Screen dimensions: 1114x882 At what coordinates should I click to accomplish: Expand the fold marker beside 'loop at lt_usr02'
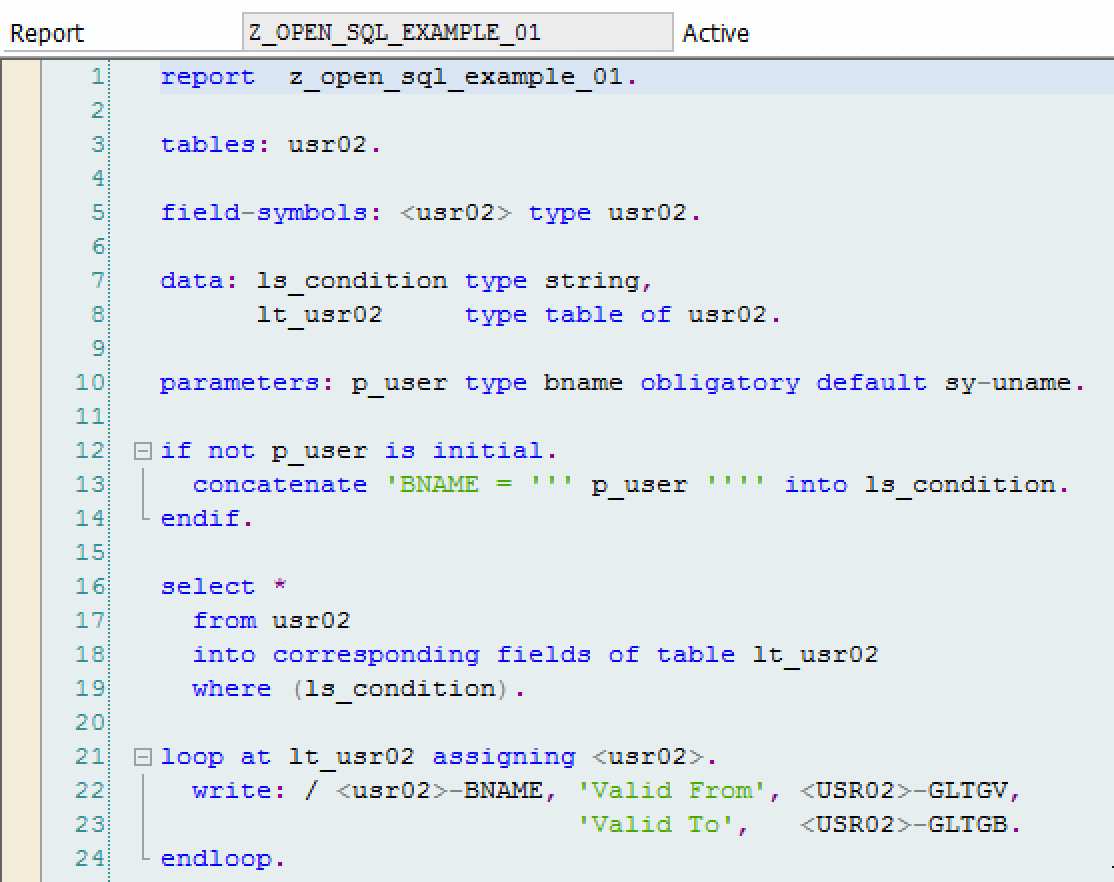[143, 756]
